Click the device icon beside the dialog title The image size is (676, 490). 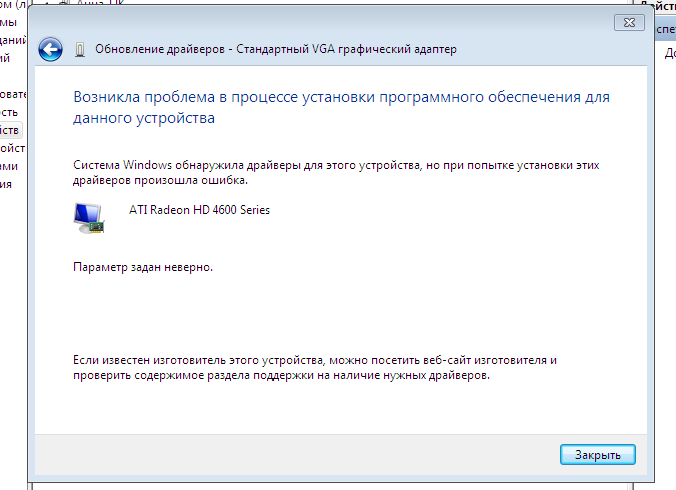(x=80, y=50)
